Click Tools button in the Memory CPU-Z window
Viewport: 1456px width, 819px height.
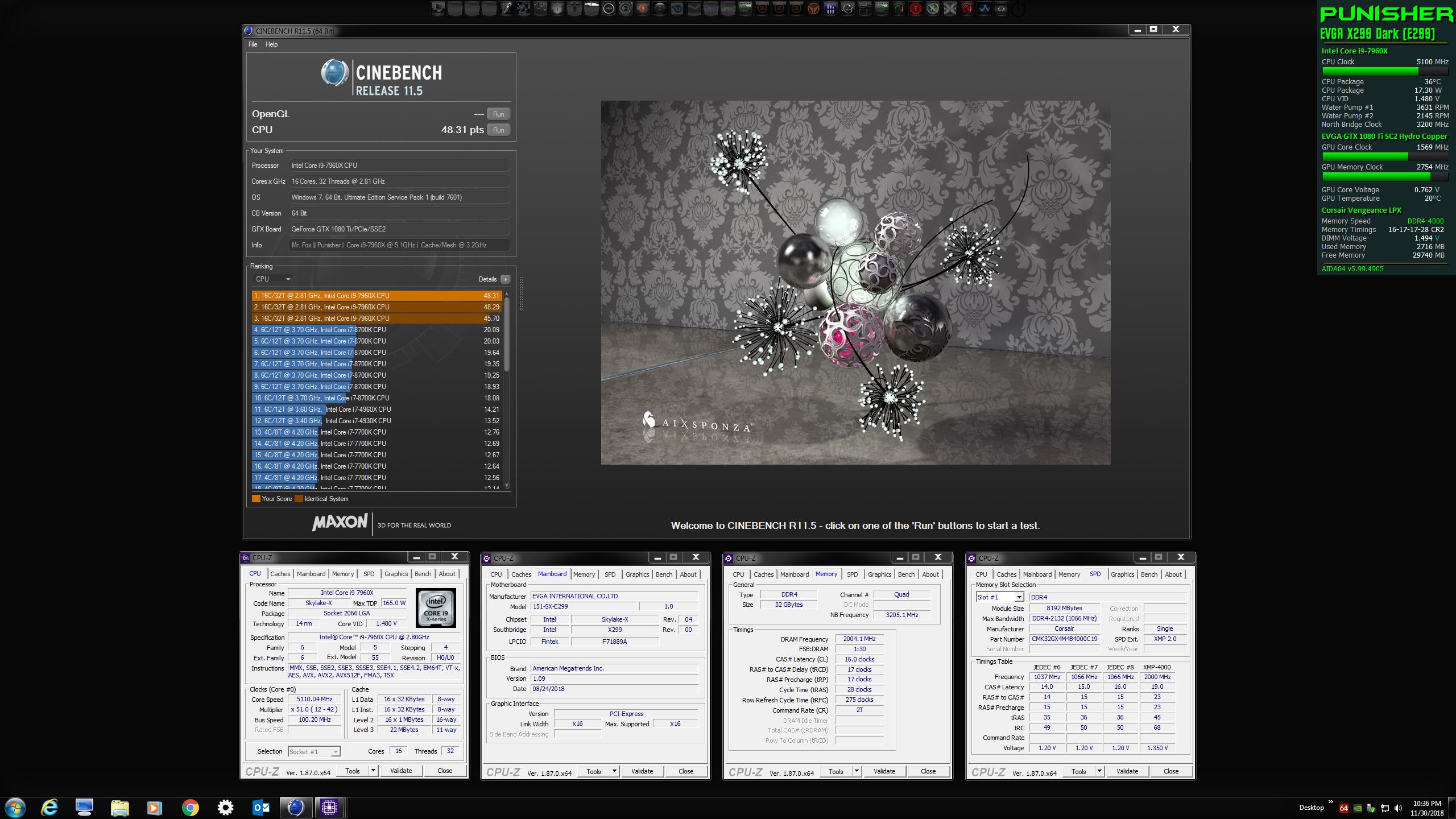click(835, 772)
